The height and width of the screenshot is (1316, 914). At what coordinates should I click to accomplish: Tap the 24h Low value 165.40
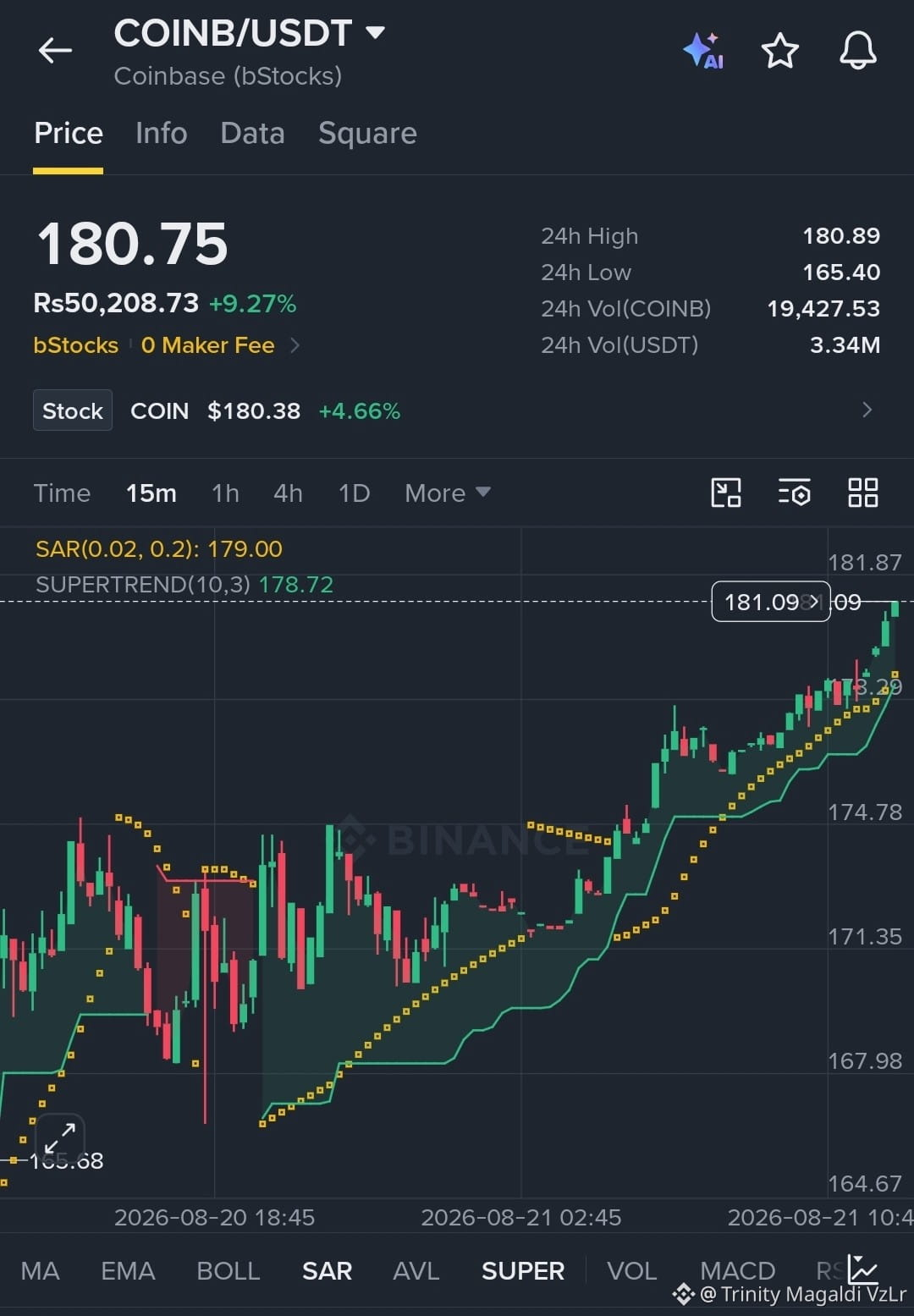[x=841, y=273]
